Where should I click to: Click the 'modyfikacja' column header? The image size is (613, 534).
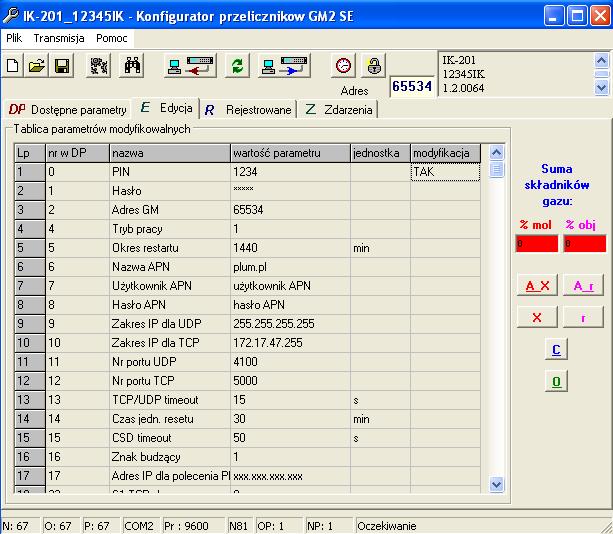(x=445, y=153)
